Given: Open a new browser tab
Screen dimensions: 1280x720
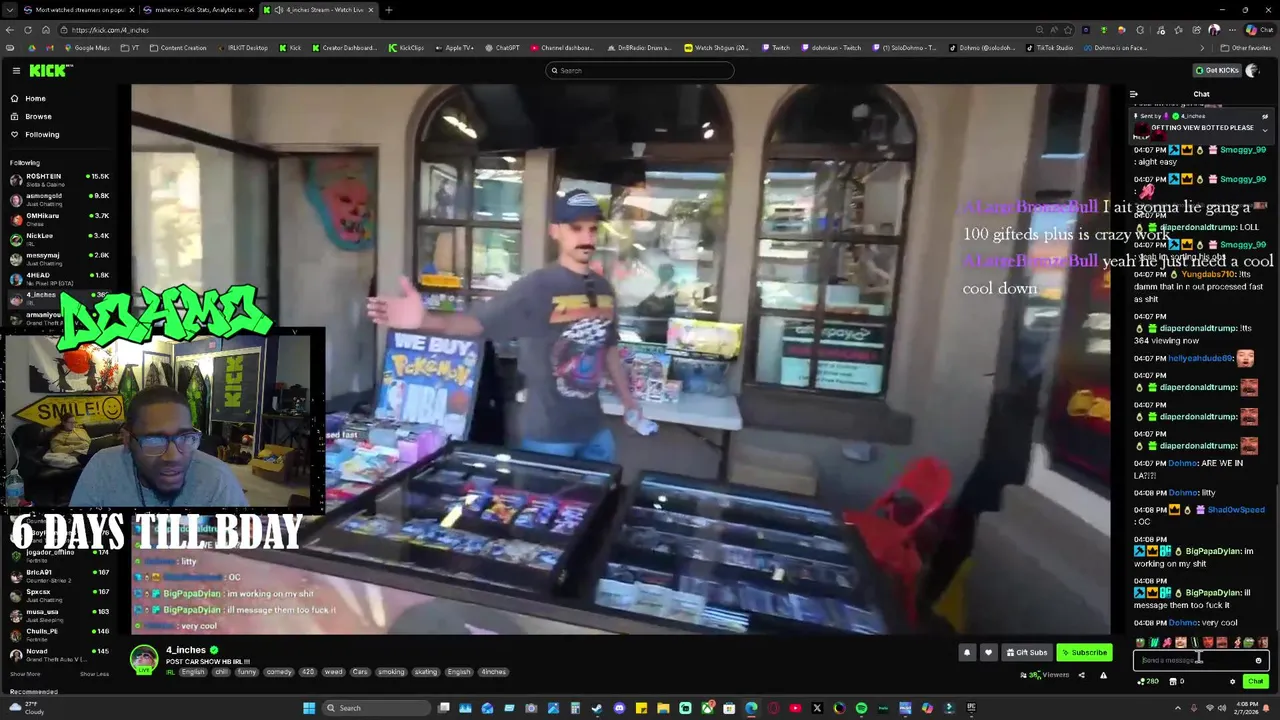Looking at the screenshot, I should click(x=388, y=10).
